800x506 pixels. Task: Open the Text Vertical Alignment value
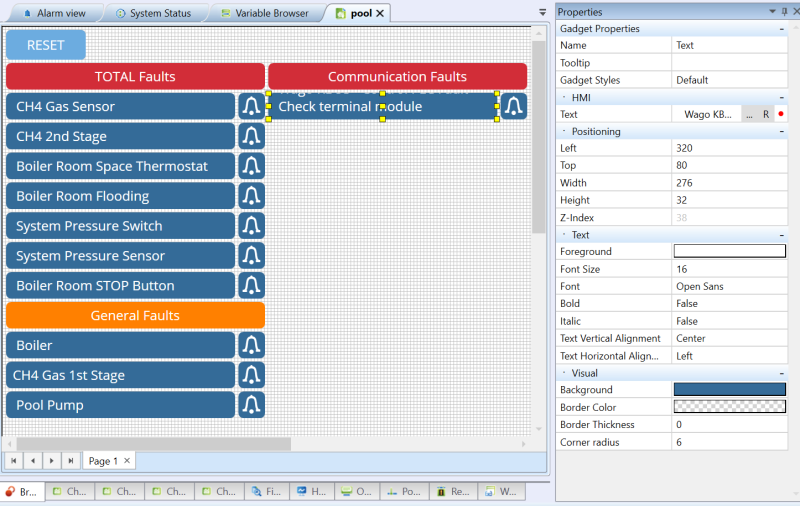[730, 338]
